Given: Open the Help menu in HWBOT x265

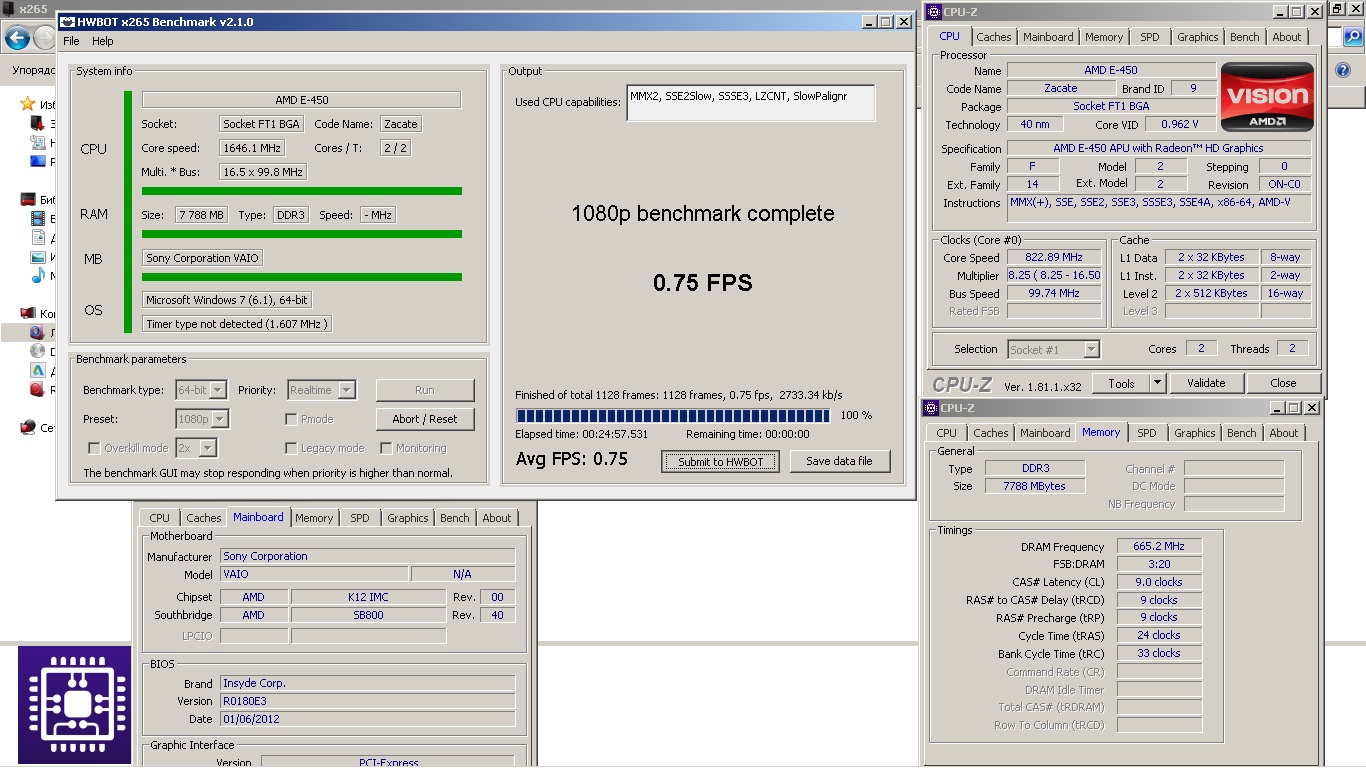Looking at the screenshot, I should pyautogui.click(x=103, y=41).
